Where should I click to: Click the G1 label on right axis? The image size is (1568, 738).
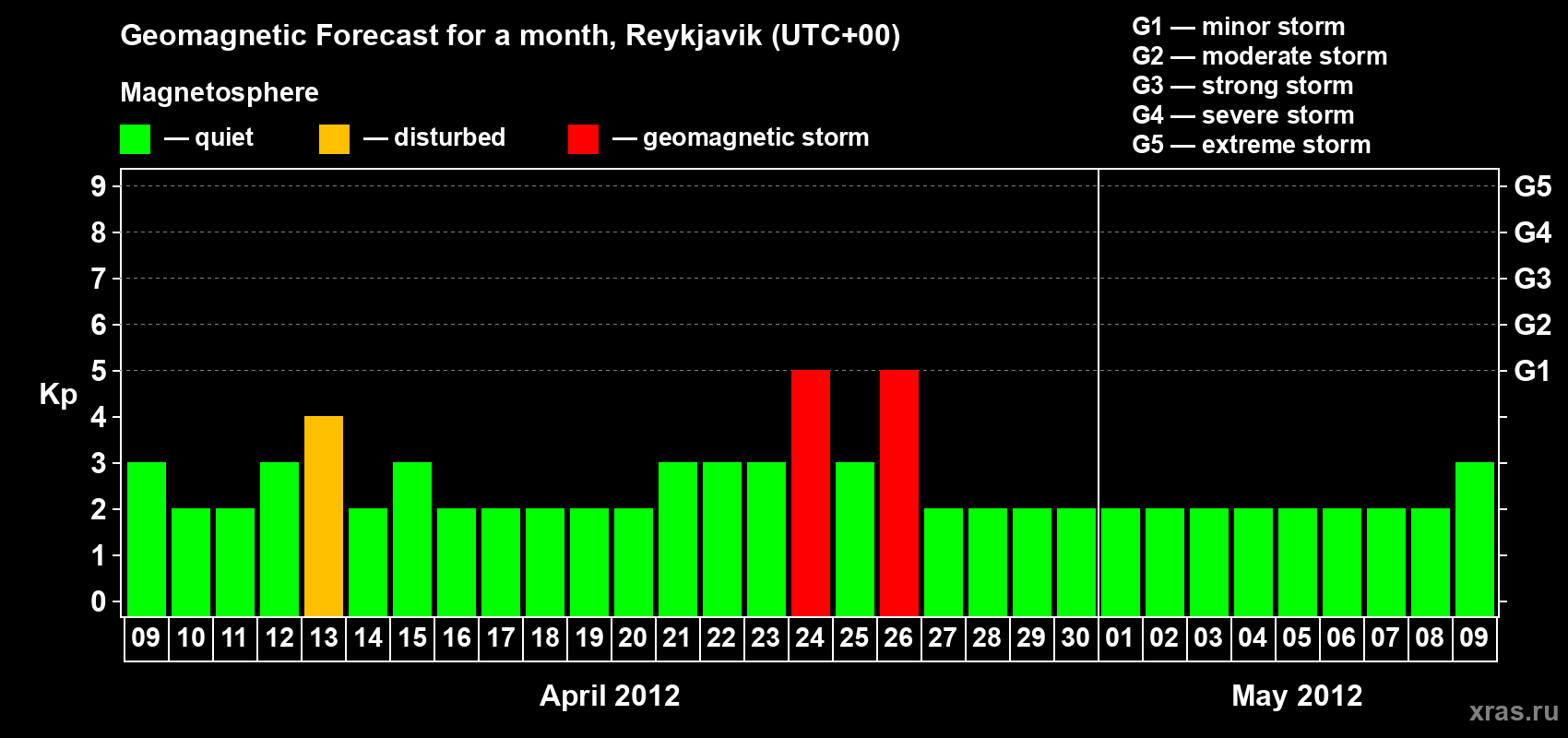1533,371
